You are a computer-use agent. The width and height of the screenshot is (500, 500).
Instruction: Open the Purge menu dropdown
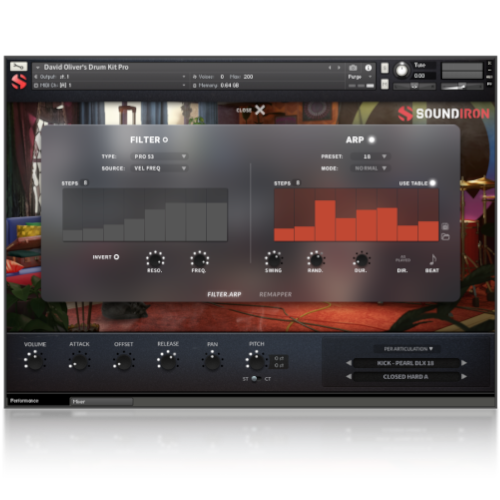point(360,77)
